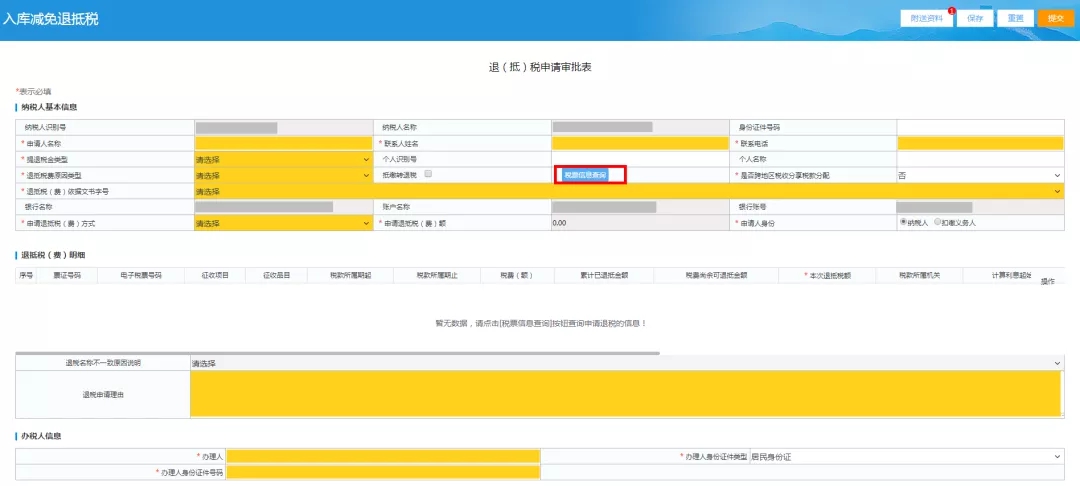Submit the form with 提交
This screenshot has width=1080, height=486.
tap(1055, 19)
